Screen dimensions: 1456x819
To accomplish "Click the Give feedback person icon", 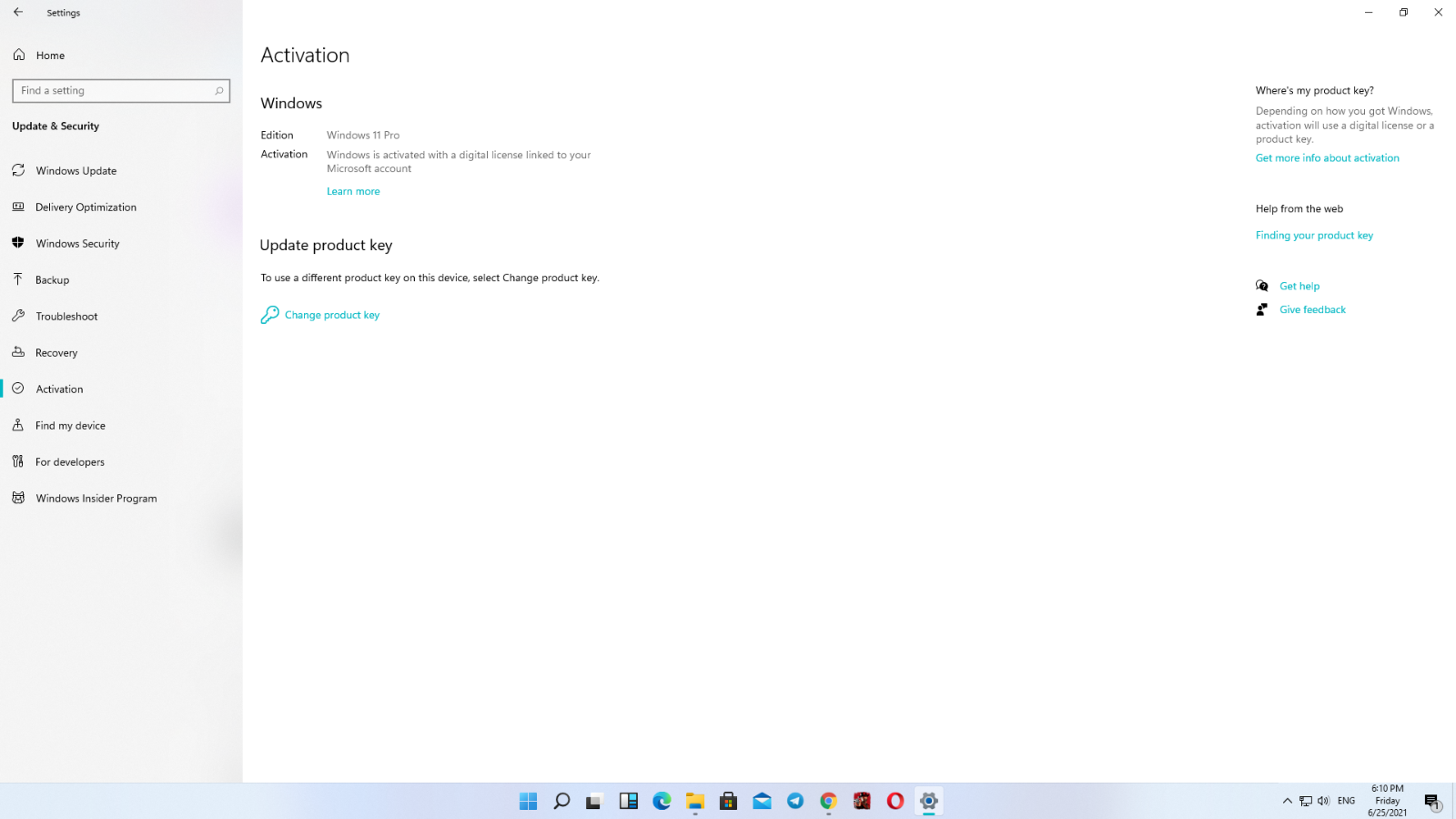I will (x=1262, y=309).
